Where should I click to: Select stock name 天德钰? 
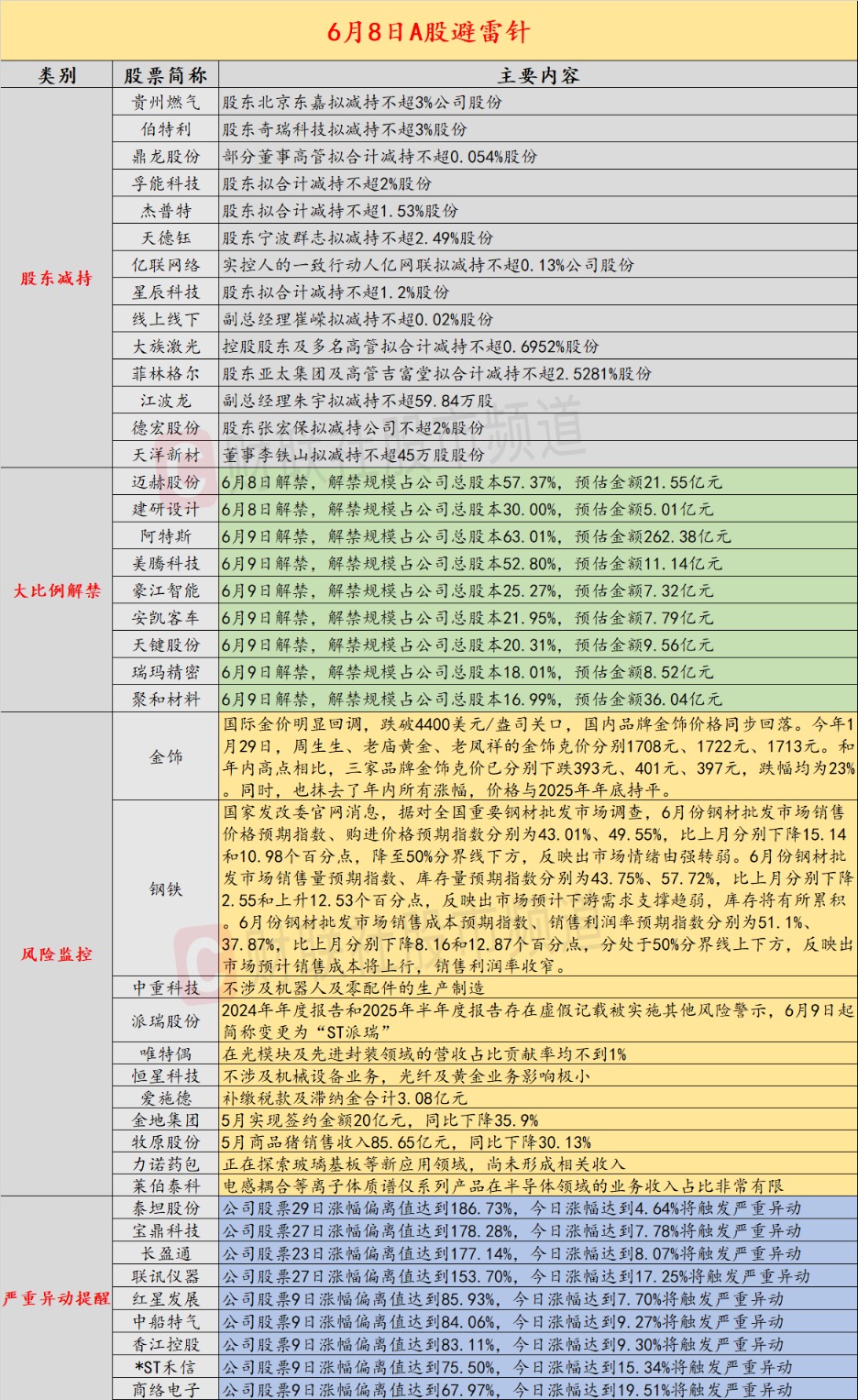(x=166, y=237)
